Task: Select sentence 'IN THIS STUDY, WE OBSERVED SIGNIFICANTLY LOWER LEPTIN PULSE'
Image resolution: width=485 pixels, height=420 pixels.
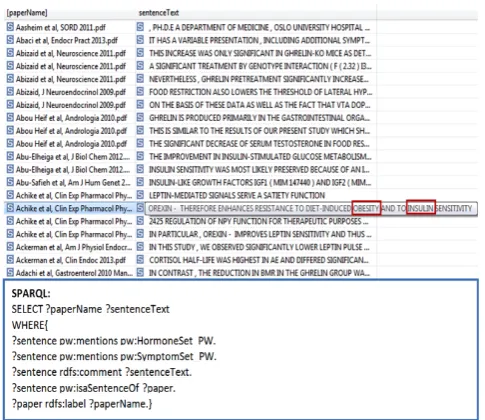Action: coord(259,247)
